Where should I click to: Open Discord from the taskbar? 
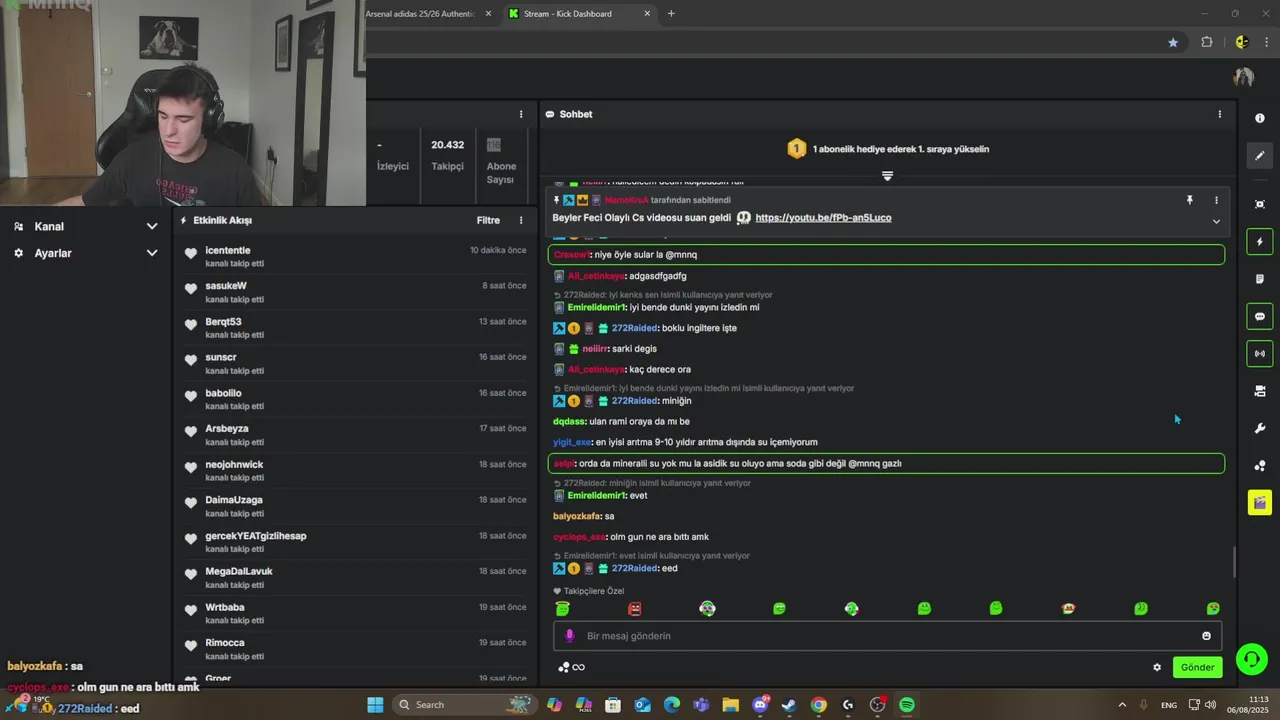760,705
